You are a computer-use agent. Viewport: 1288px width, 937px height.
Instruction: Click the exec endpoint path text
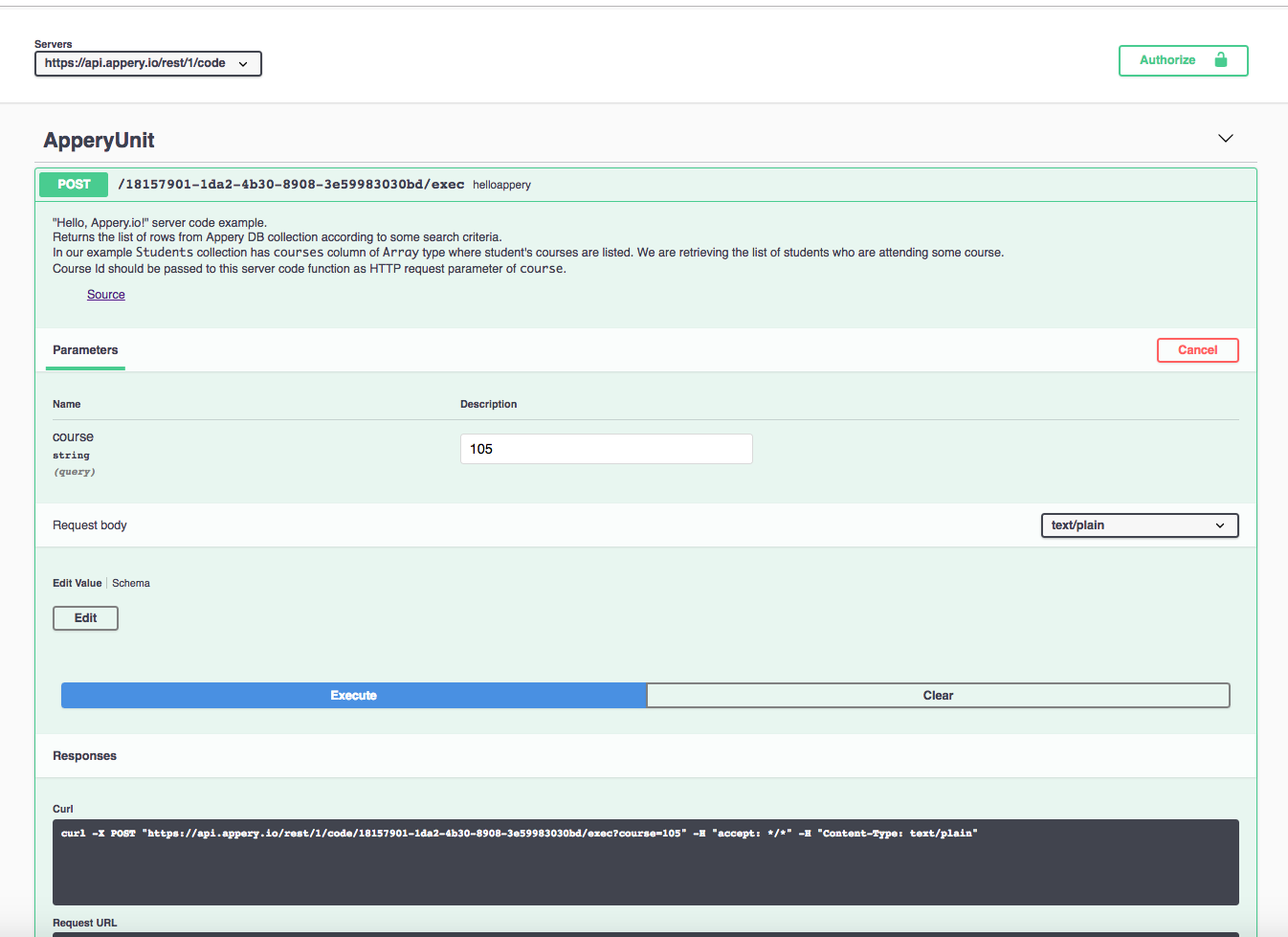291,185
